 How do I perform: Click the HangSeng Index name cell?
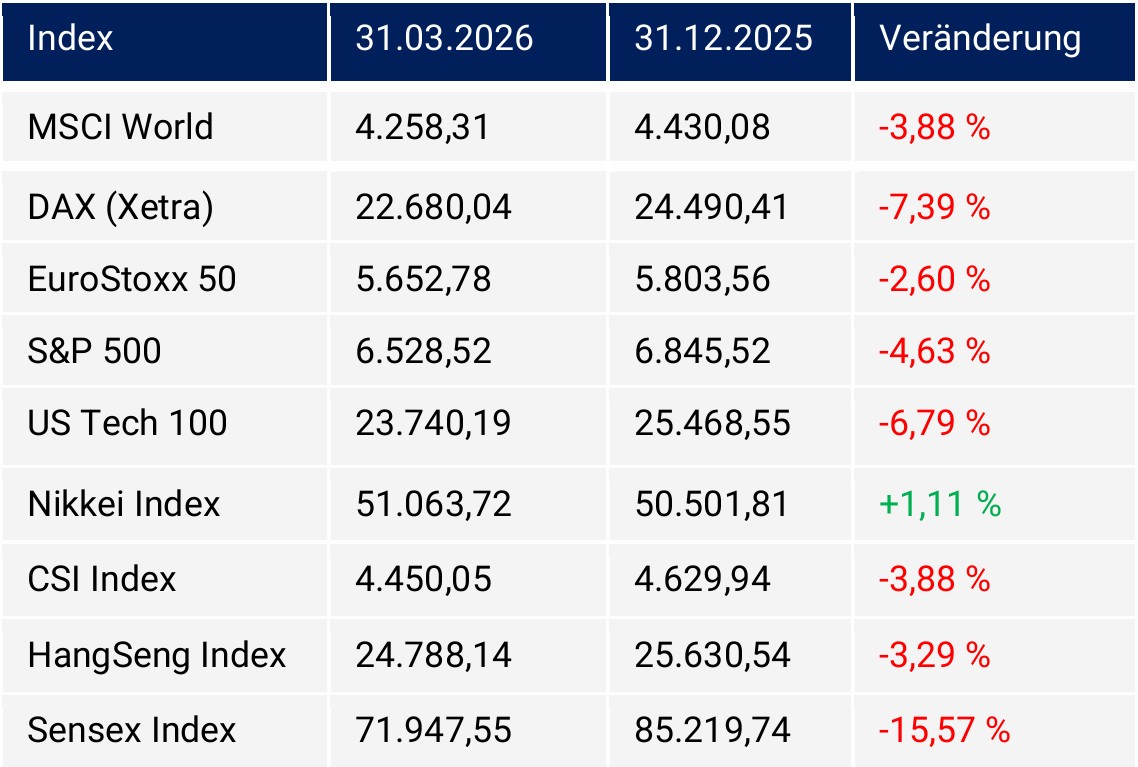click(157, 655)
